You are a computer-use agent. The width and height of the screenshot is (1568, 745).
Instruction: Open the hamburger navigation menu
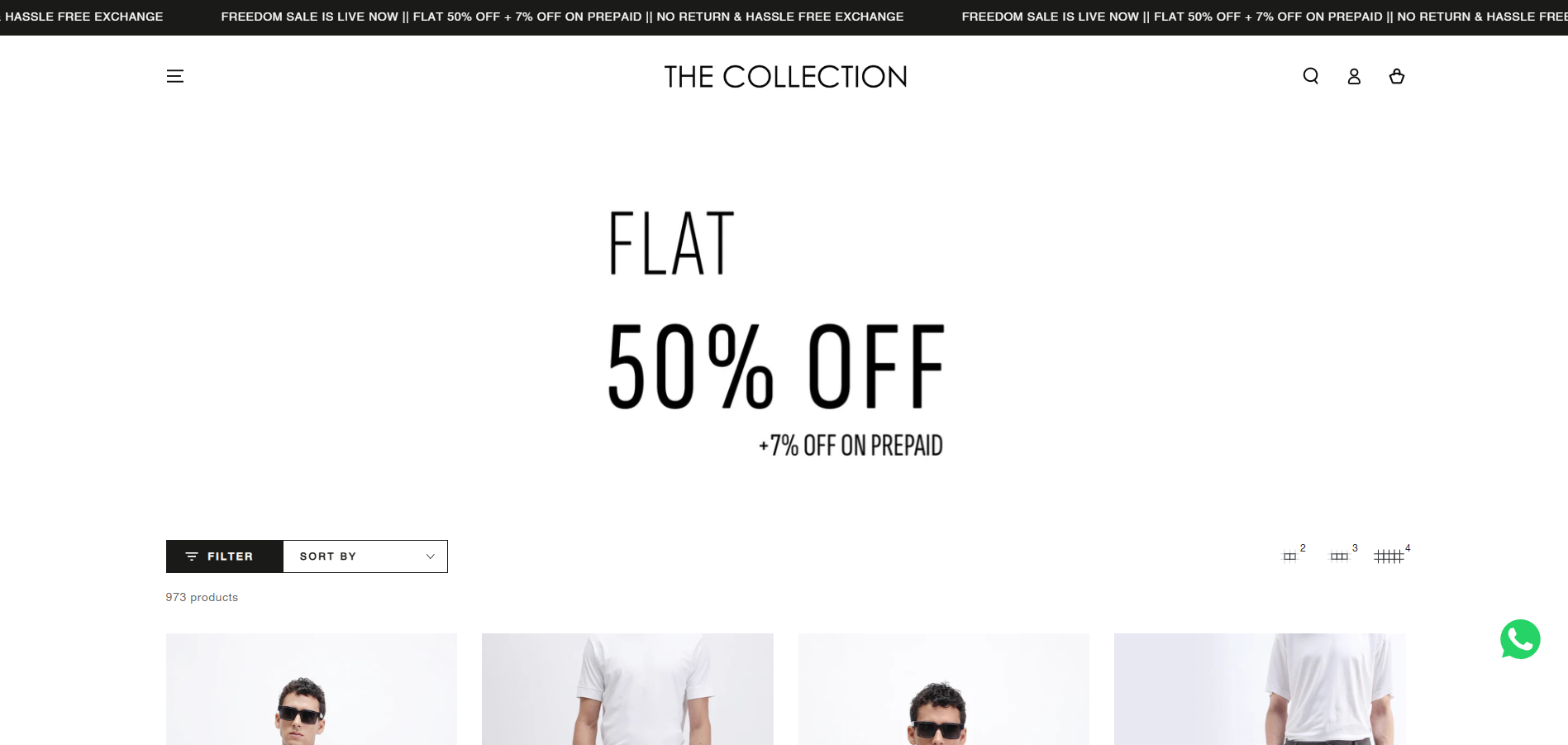175,76
